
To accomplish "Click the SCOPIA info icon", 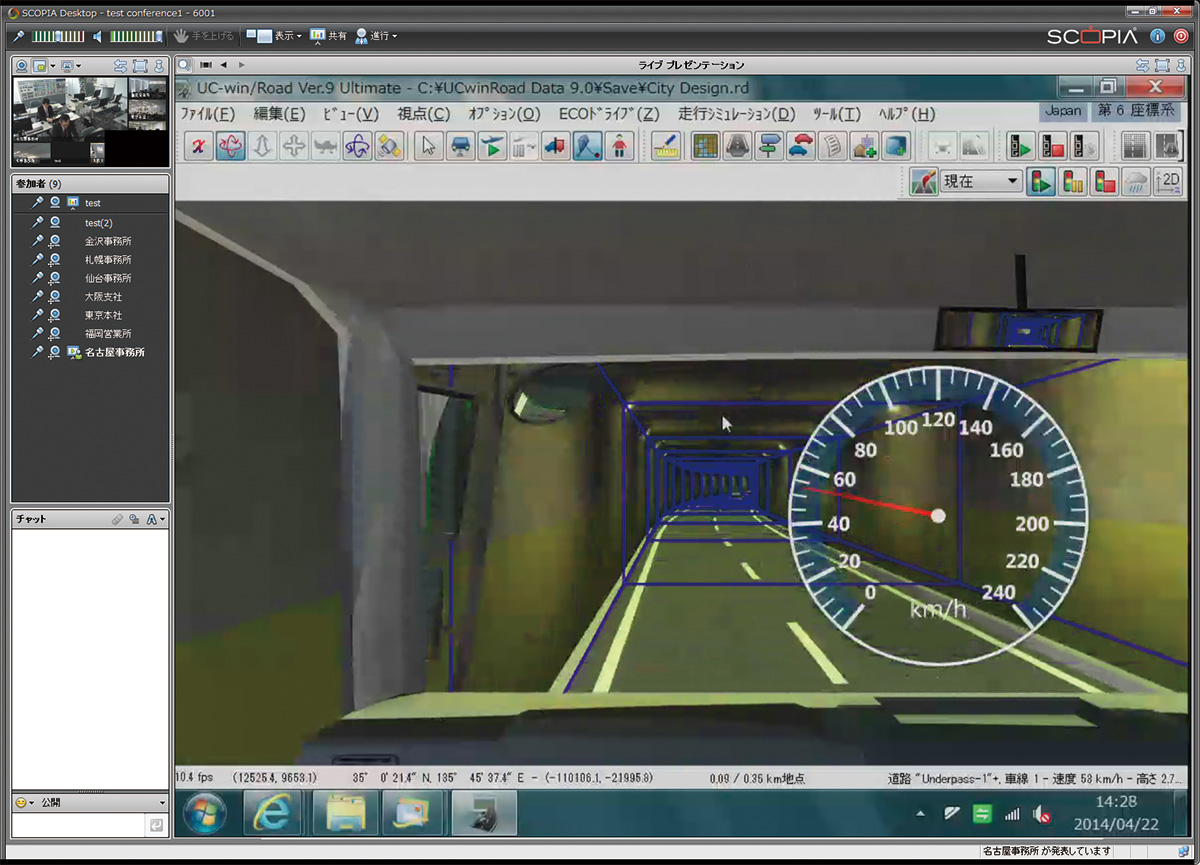I will [1157, 36].
